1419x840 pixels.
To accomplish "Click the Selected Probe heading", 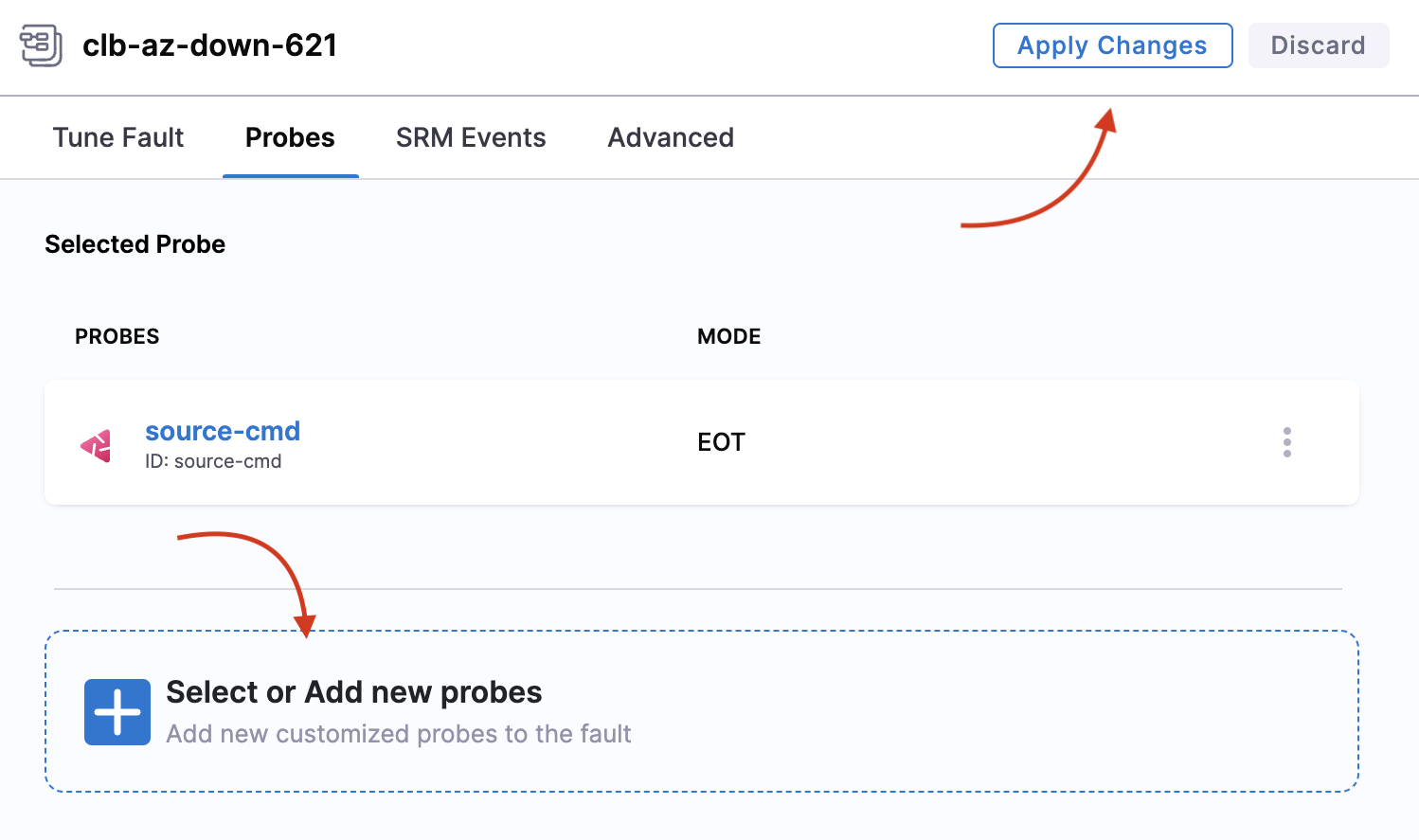I will click(x=135, y=244).
